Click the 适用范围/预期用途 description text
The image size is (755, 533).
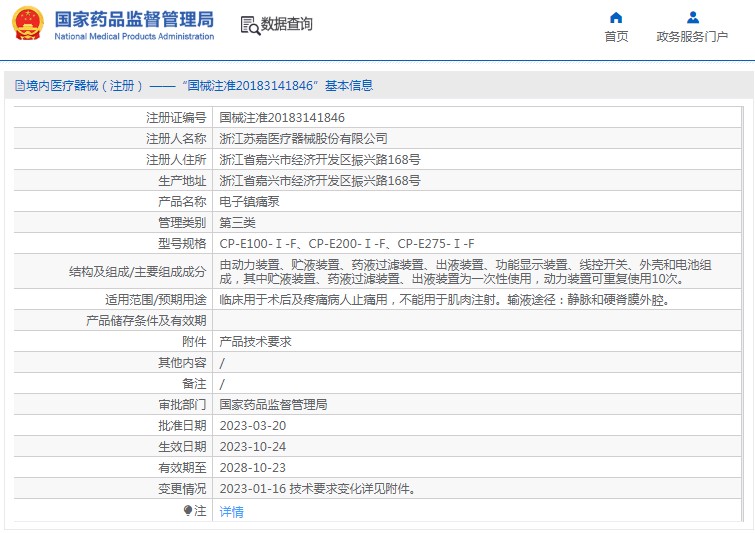444,299
